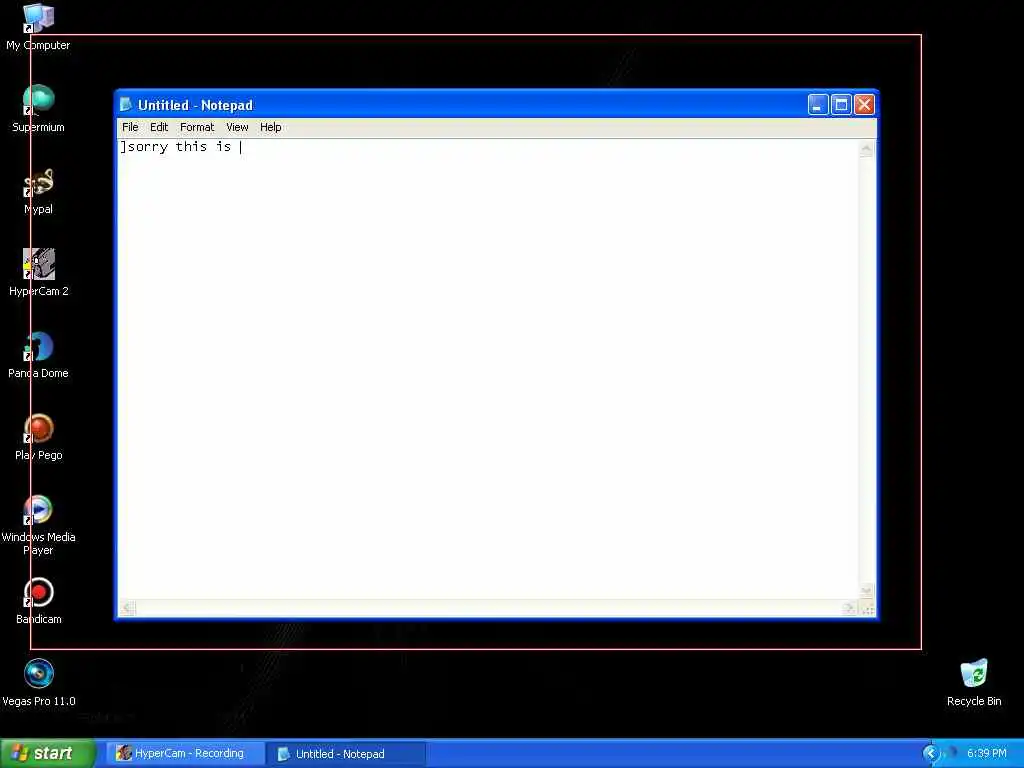
Task: Click the vertical scrollbar up arrow
Action: (x=866, y=149)
